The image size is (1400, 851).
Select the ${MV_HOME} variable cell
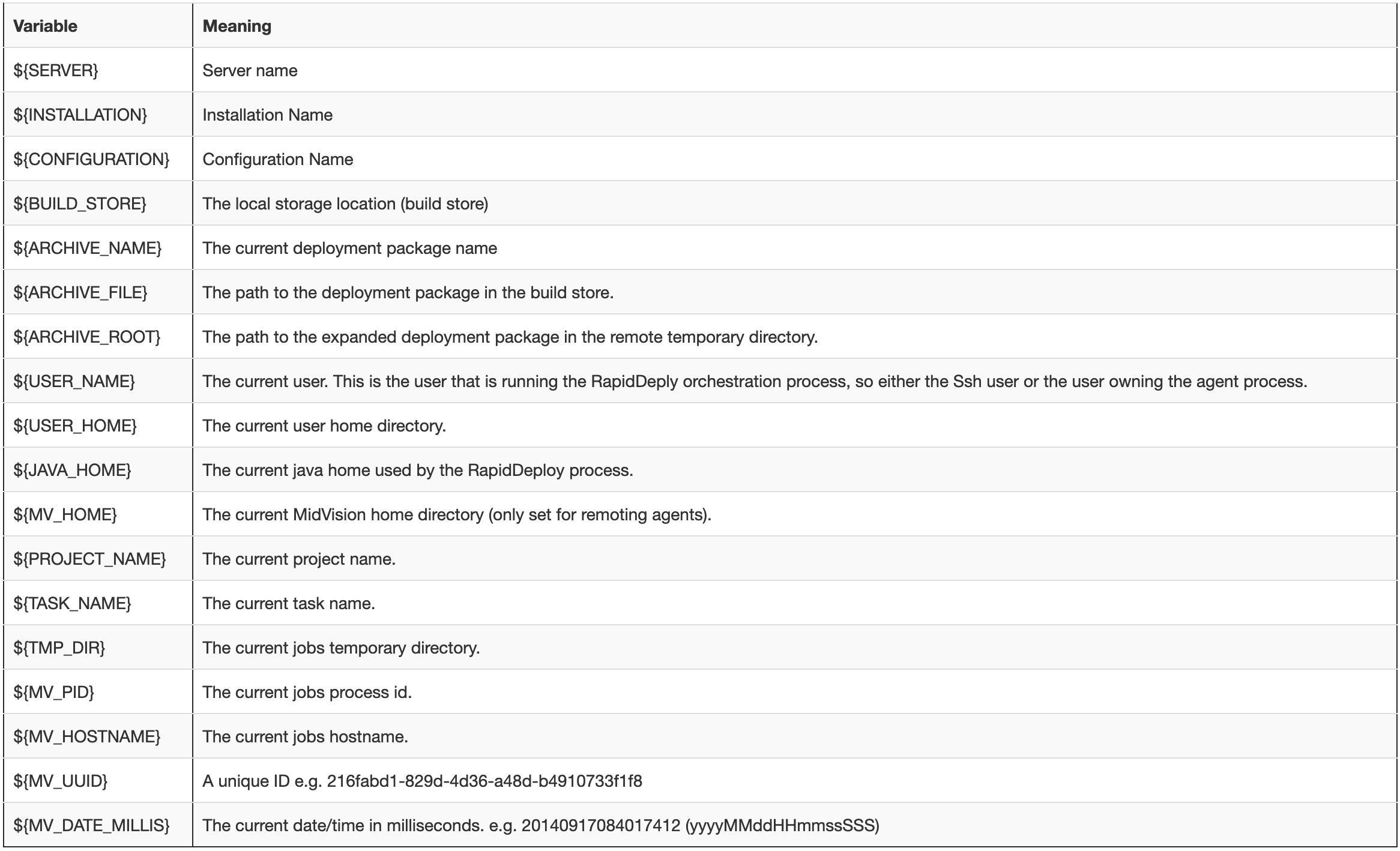pyautogui.click(x=98, y=514)
